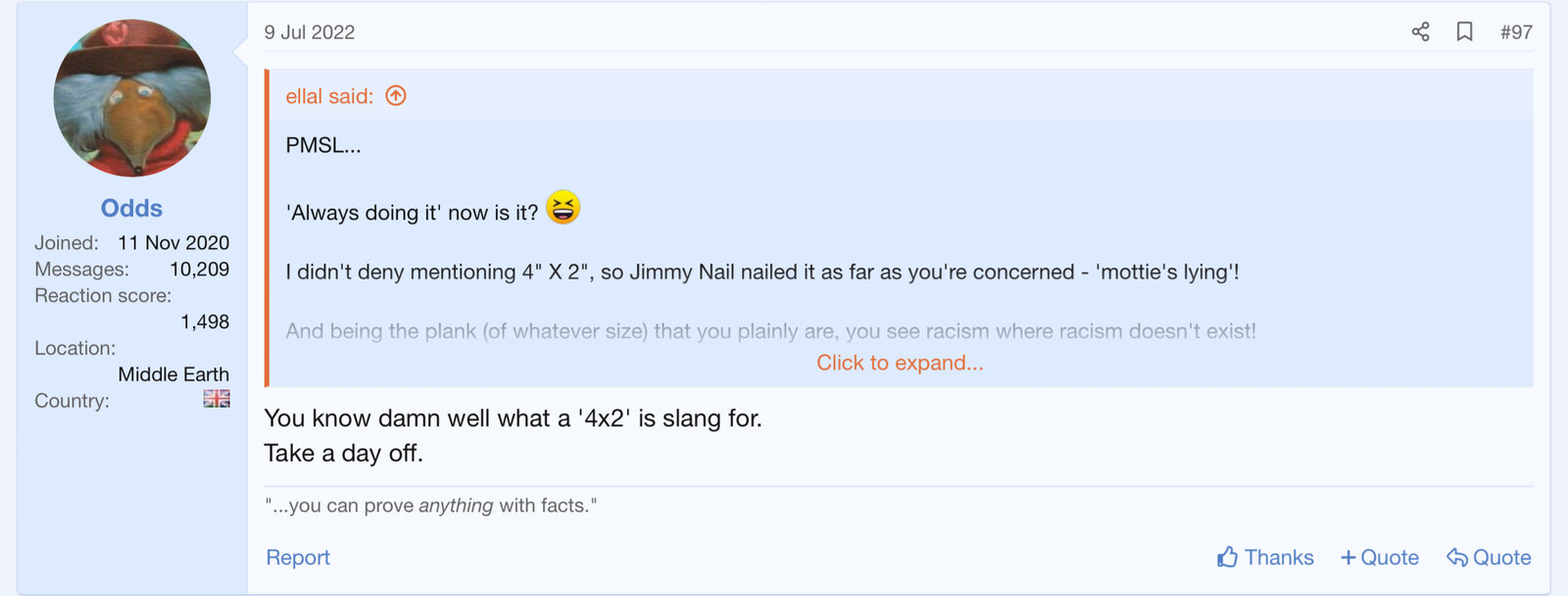Expand the quoted message with Click to expand

click(x=900, y=363)
